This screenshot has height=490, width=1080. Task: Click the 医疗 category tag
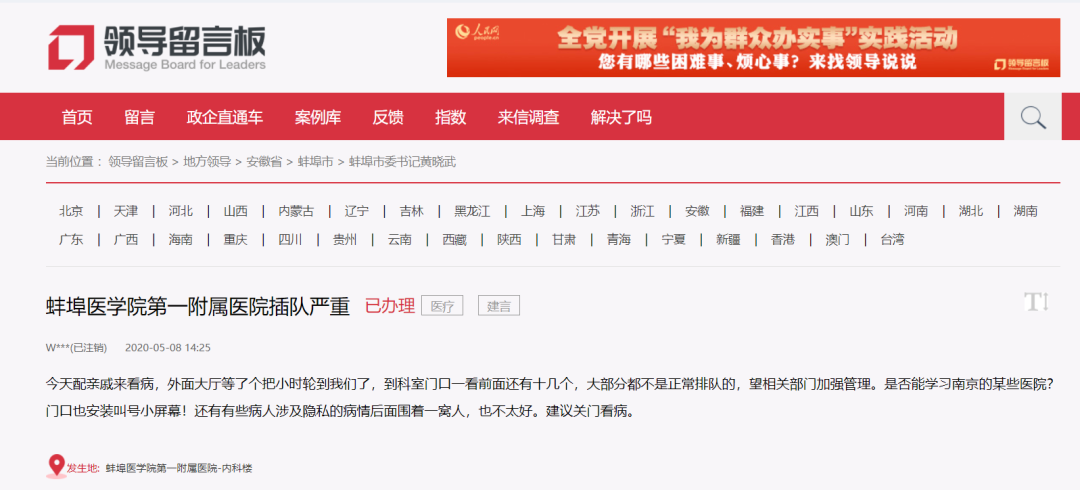(x=442, y=306)
